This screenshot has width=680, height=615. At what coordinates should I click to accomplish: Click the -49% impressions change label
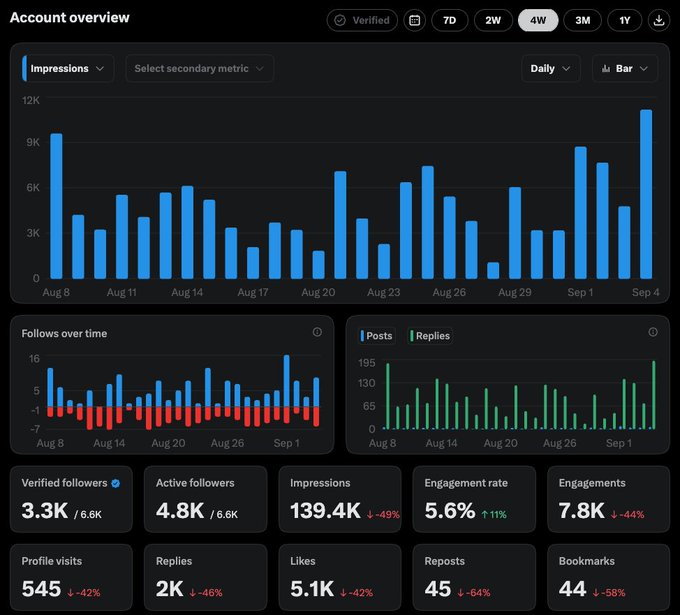coord(383,515)
